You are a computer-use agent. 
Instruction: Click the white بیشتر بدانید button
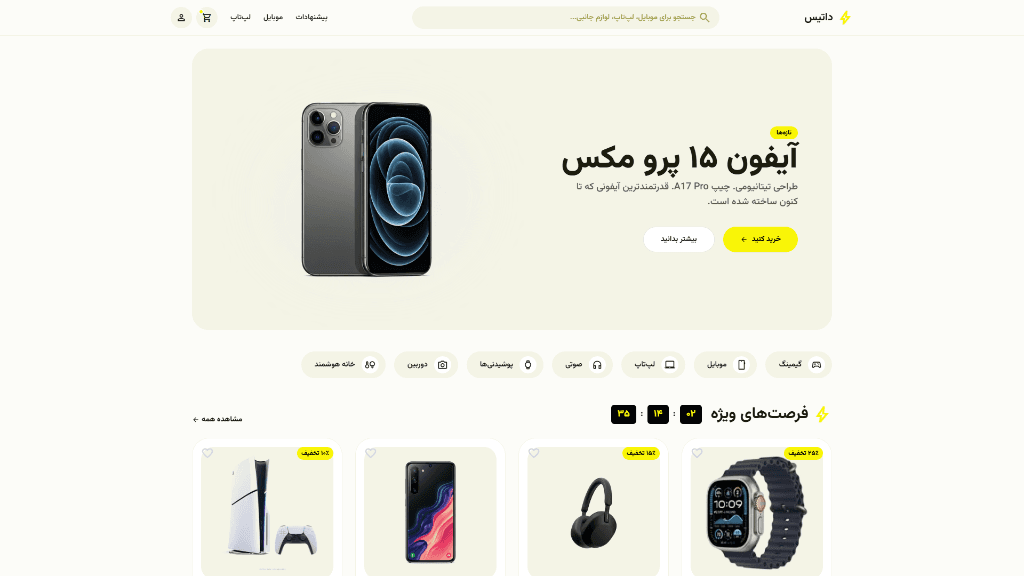pos(679,239)
